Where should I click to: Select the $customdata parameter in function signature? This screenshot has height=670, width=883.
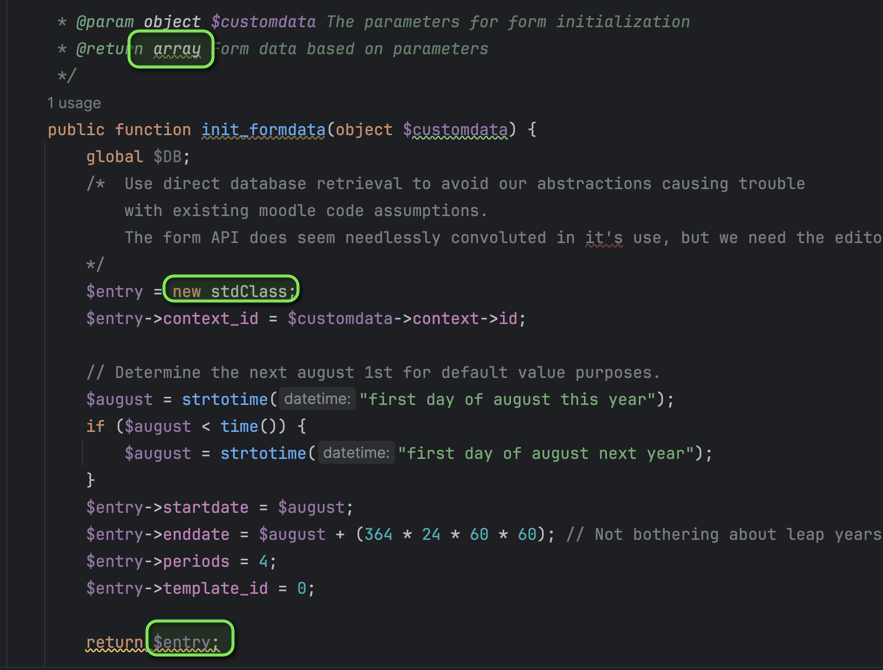pos(455,130)
